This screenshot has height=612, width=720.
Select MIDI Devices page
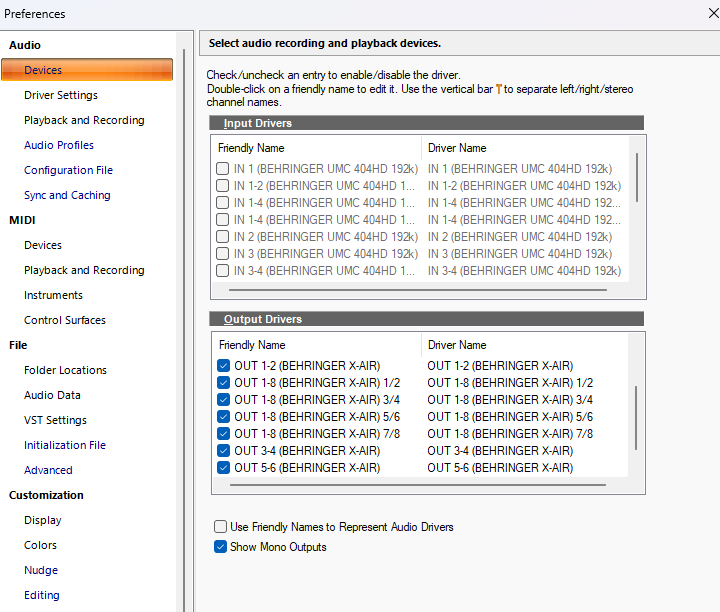[43, 245]
